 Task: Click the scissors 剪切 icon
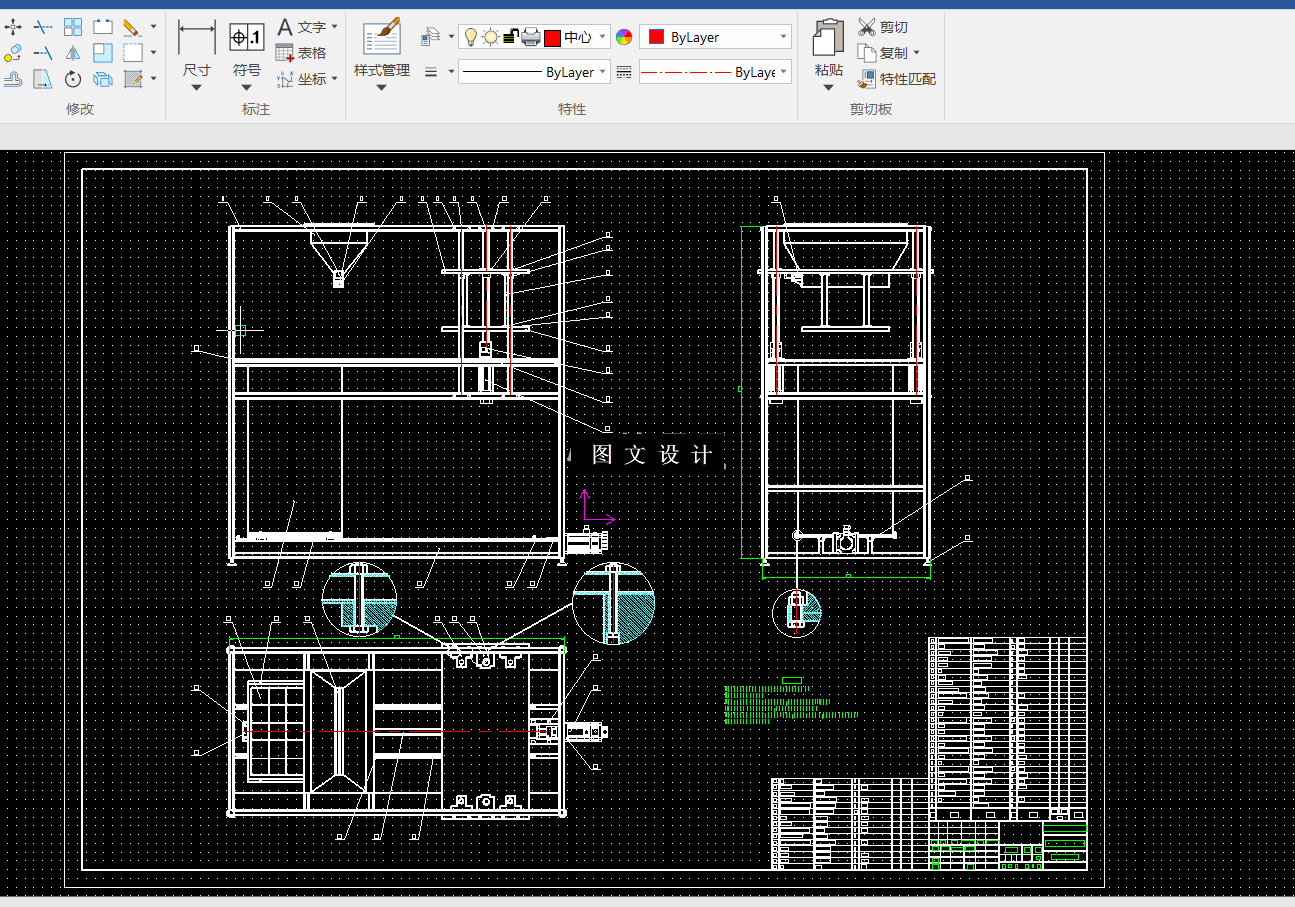[867, 27]
